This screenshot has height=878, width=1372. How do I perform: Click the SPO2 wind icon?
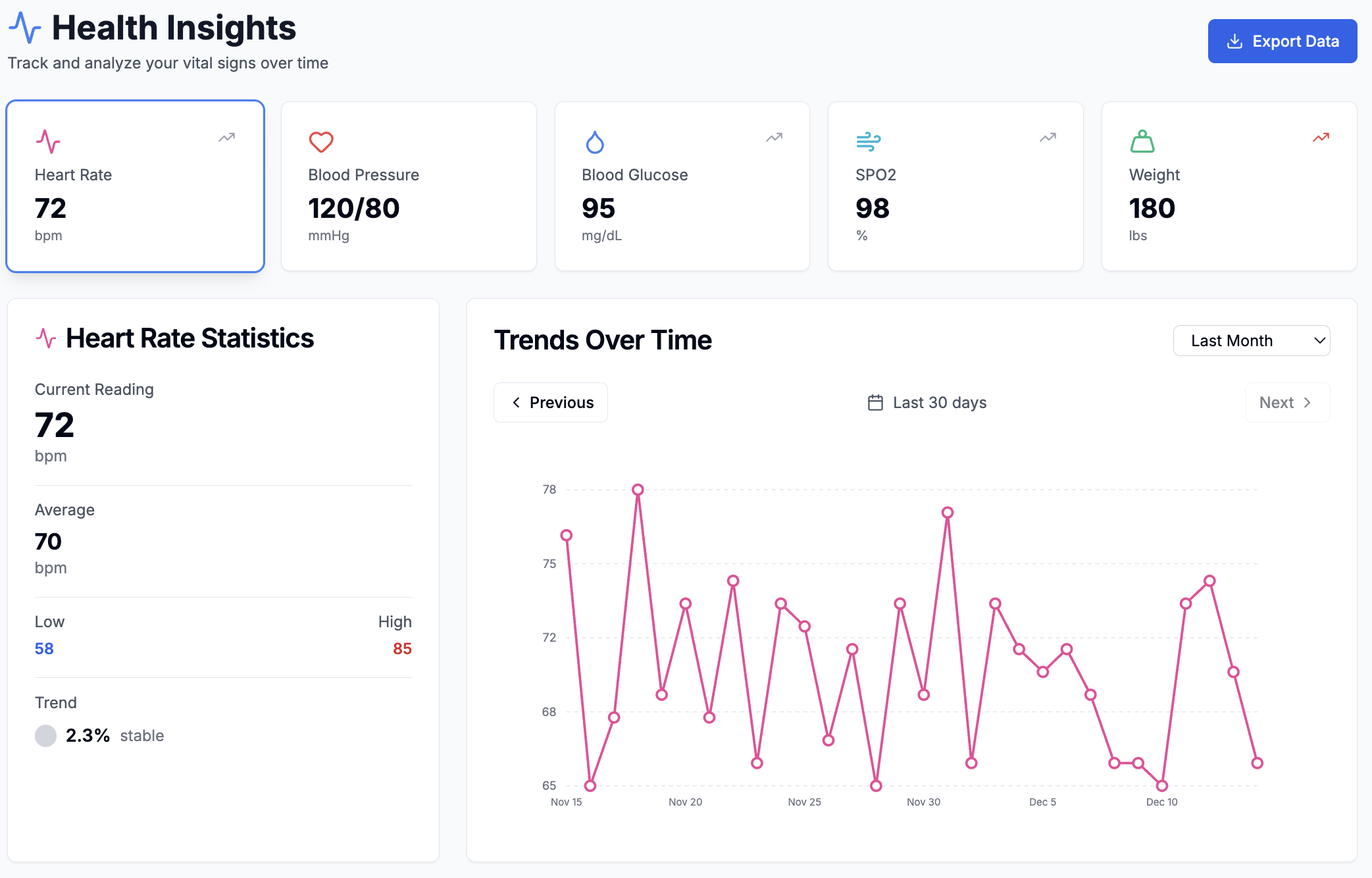click(x=868, y=141)
